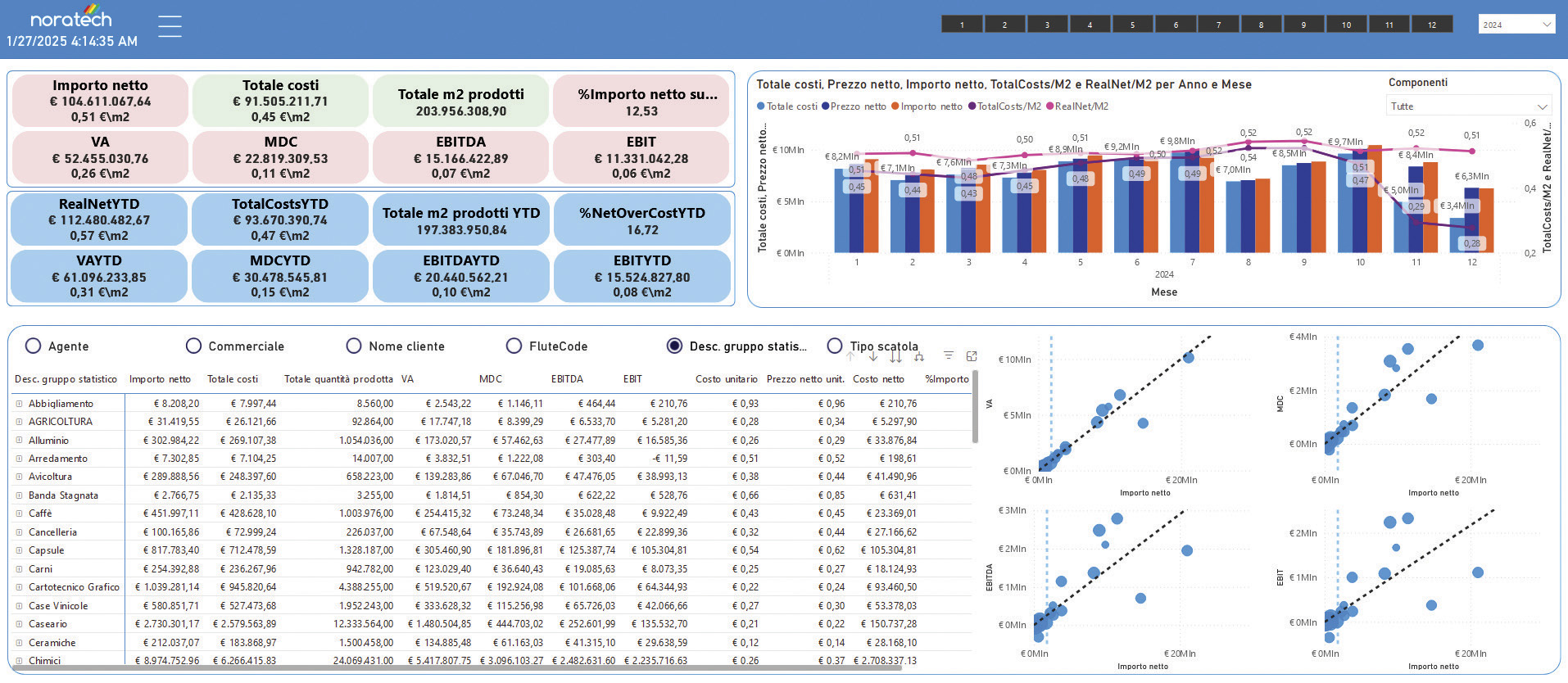Viewport: 1568px width, 683px height.
Task: Click the Mese axis title
Action: 1164,292
